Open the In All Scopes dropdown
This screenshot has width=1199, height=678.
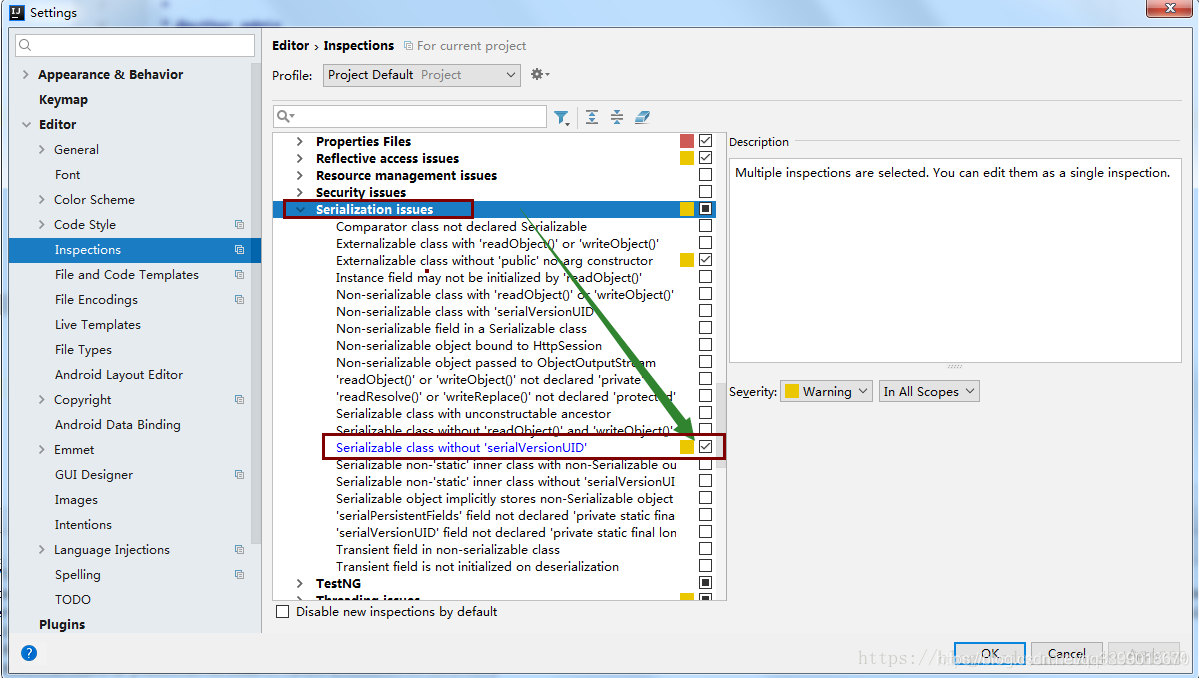click(x=929, y=391)
